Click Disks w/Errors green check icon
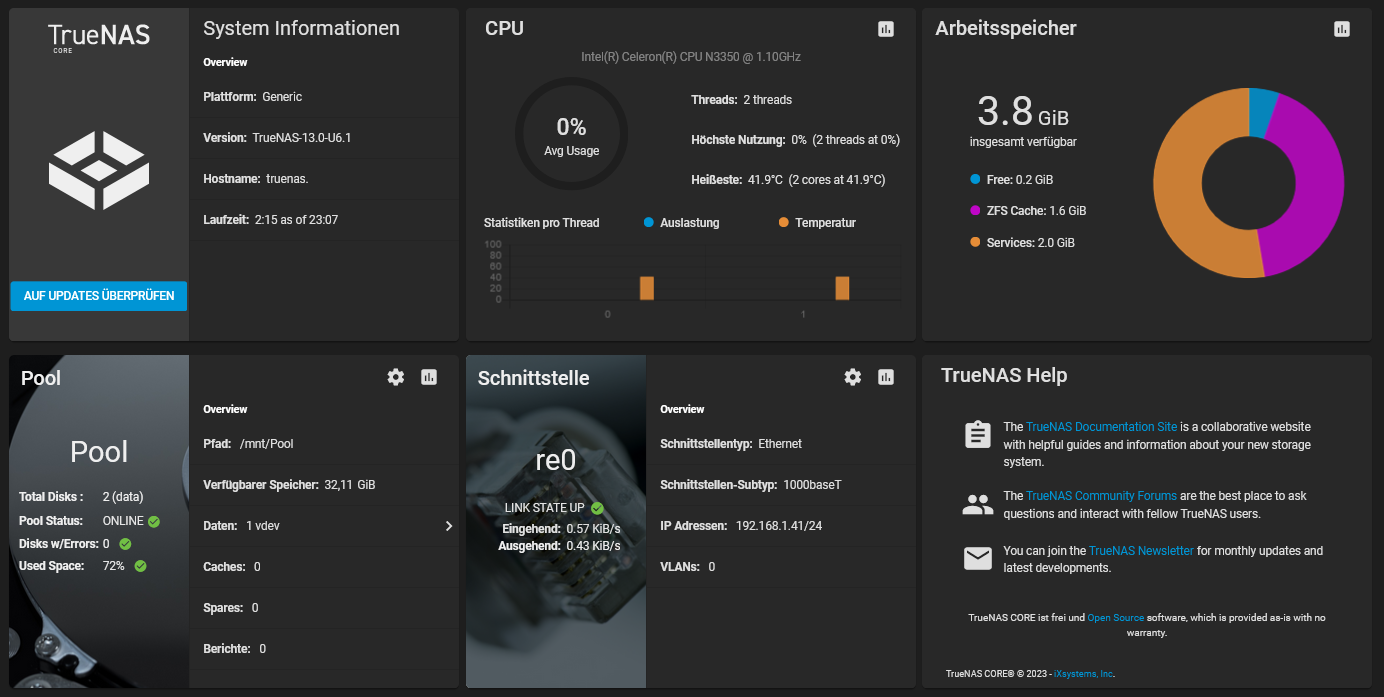Screen dimensions: 1384x697 click(125, 544)
